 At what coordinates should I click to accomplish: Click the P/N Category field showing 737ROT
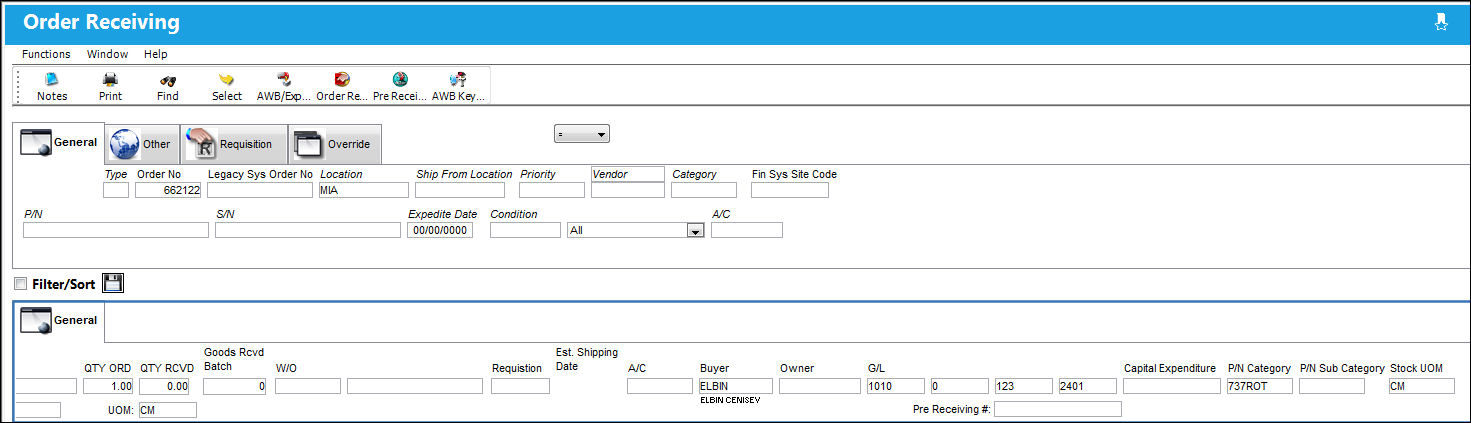point(1260,386)
